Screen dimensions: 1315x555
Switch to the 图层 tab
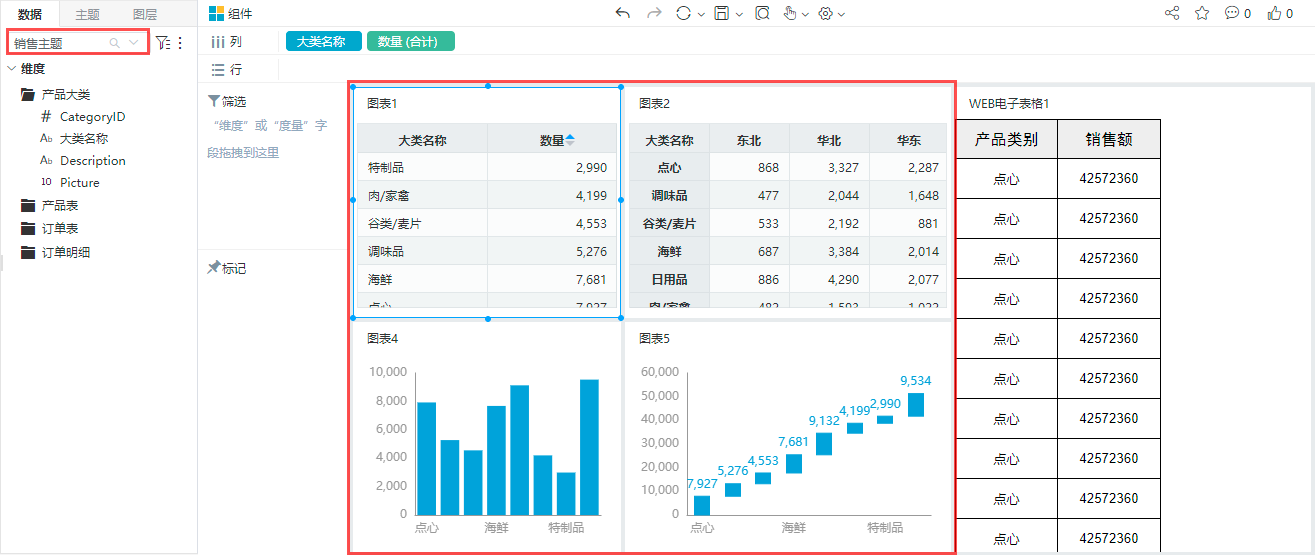pyautogui.click(x=145, y=14)
